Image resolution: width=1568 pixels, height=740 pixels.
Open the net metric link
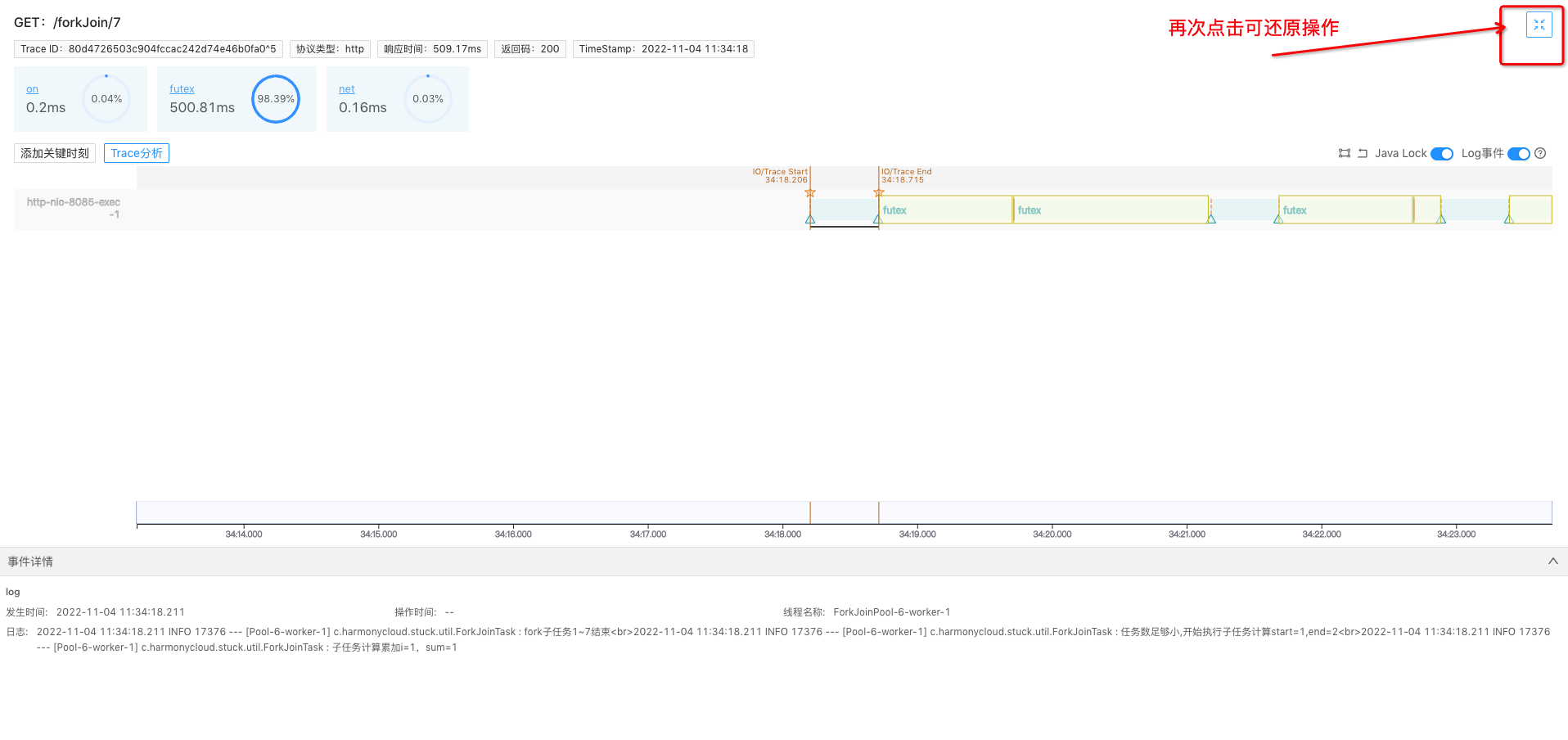(x=347, y=89)
